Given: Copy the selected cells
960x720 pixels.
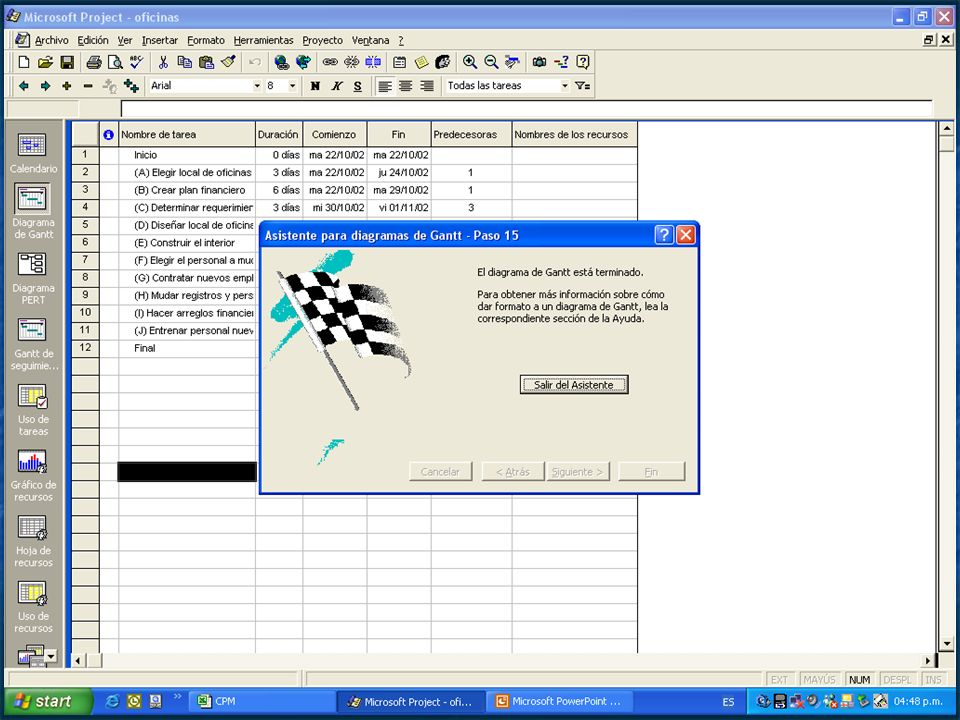Looking at the screenshot, I should tap(184, 62).
